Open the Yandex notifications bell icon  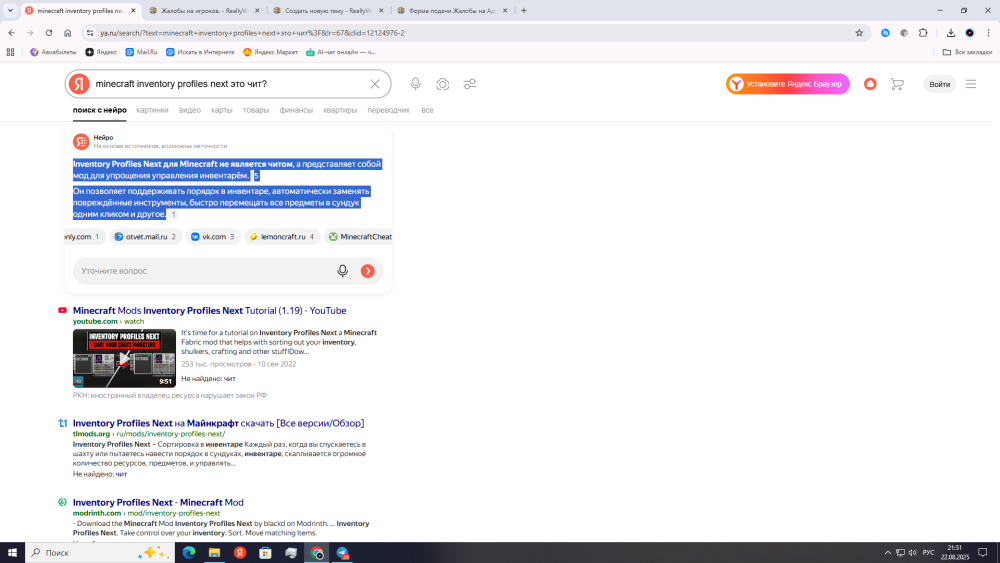click(870, 84)
